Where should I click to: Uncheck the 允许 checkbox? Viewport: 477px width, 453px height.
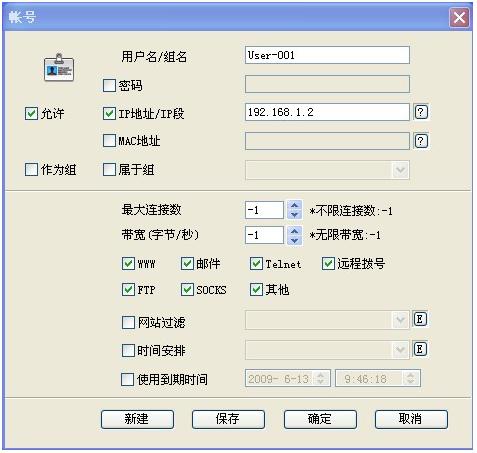31,114
